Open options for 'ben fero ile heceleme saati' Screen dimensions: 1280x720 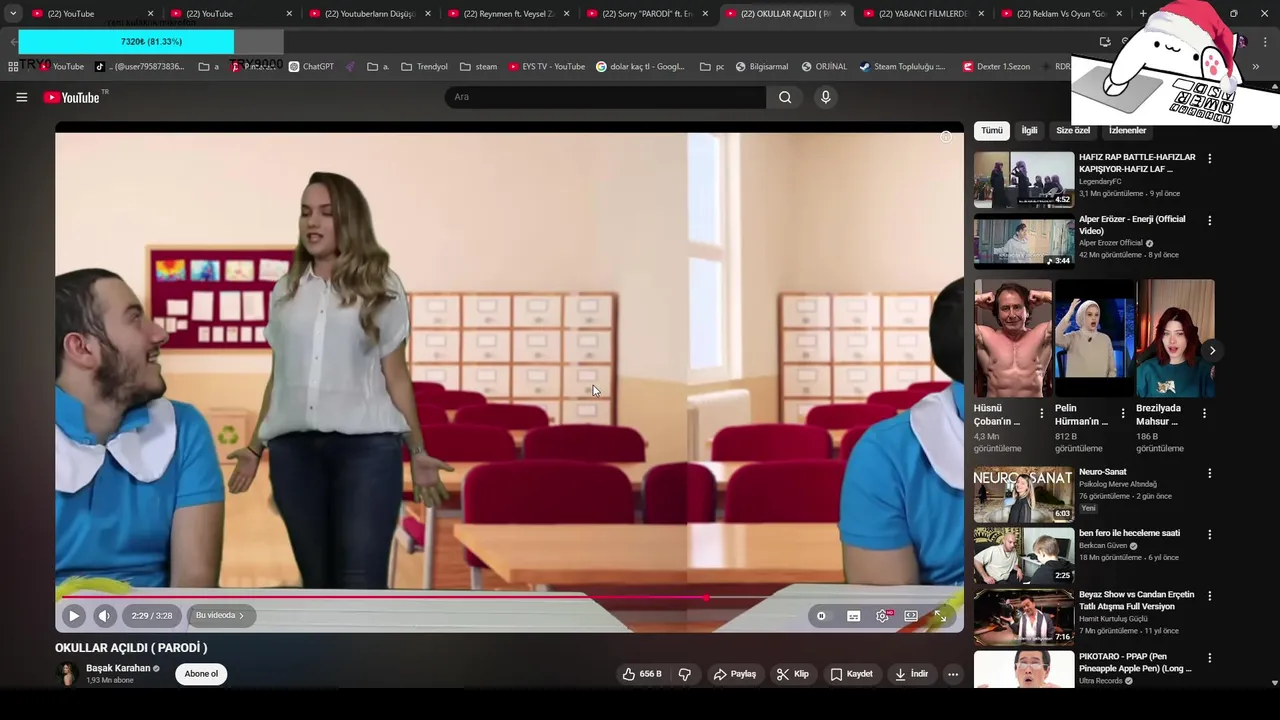pyautogui.click(x=1209, y=534)
